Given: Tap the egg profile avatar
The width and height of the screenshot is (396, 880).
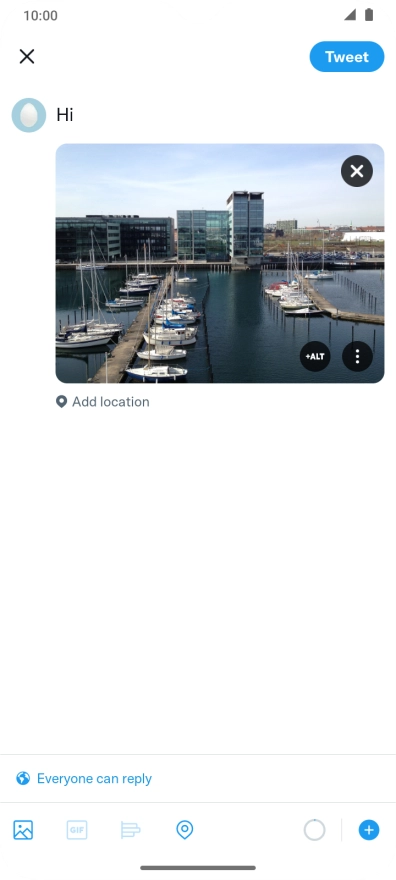Looking at the screenshot, I should click(29, 115).
